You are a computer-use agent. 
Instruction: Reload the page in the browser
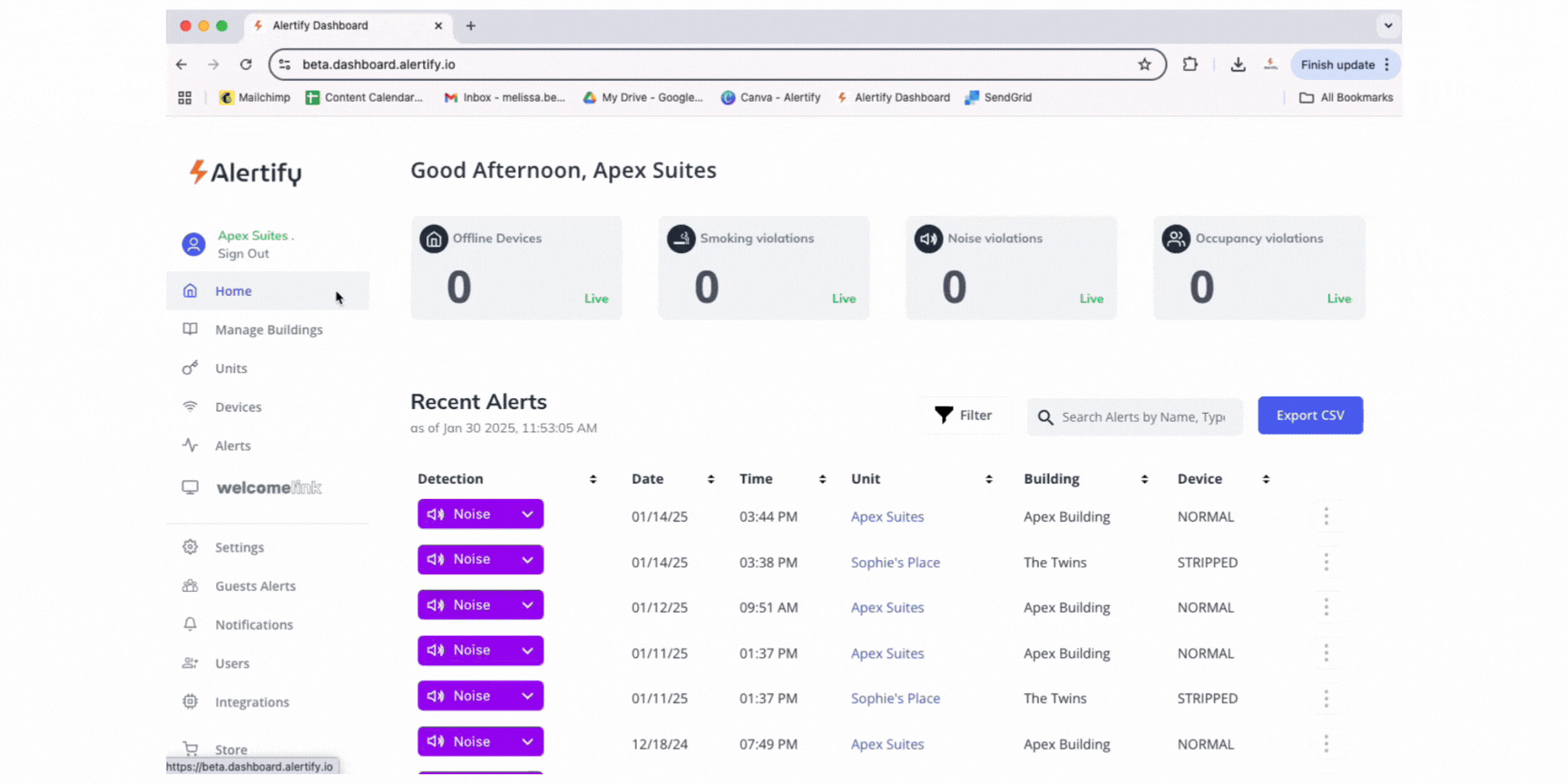246,64
